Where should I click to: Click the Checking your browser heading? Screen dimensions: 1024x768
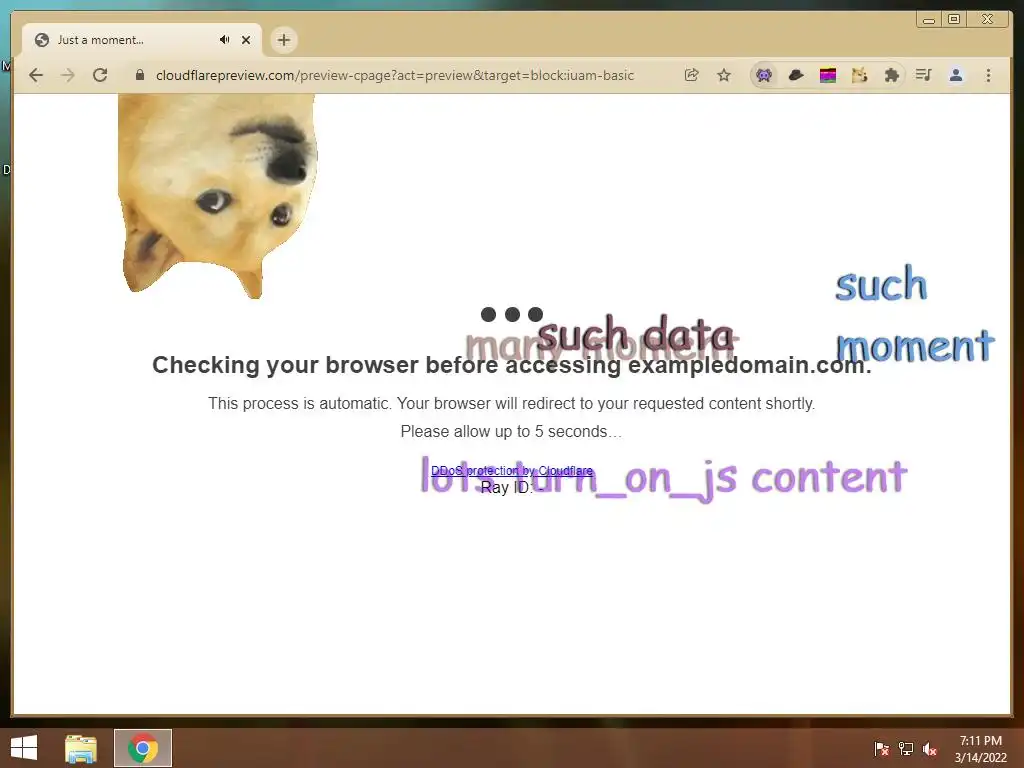(x=512, y=365)
